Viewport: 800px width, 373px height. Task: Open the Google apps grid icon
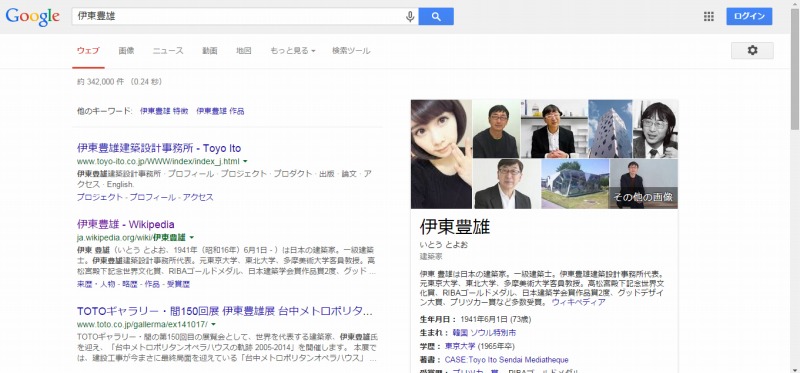point(709,16)
